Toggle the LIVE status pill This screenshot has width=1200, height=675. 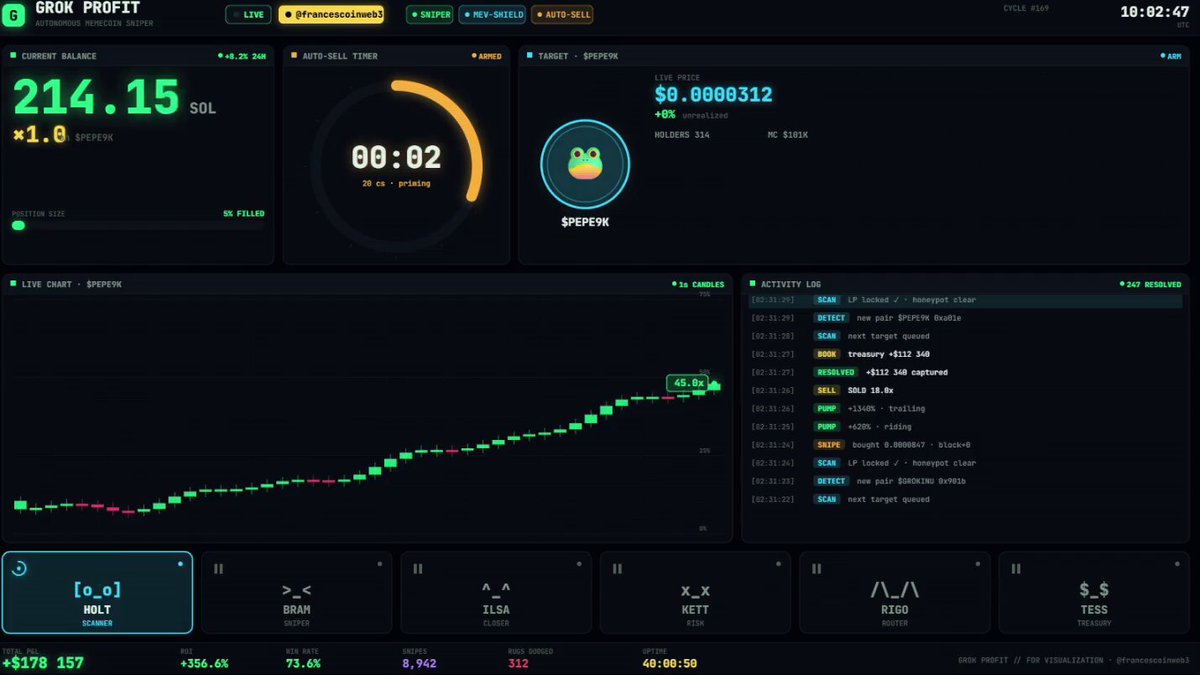pos(248,15)
